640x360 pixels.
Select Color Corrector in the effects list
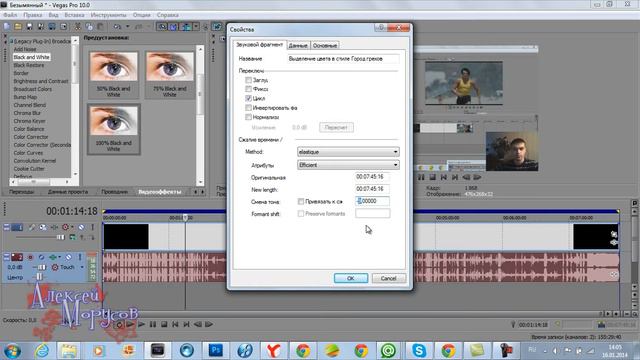31,137
